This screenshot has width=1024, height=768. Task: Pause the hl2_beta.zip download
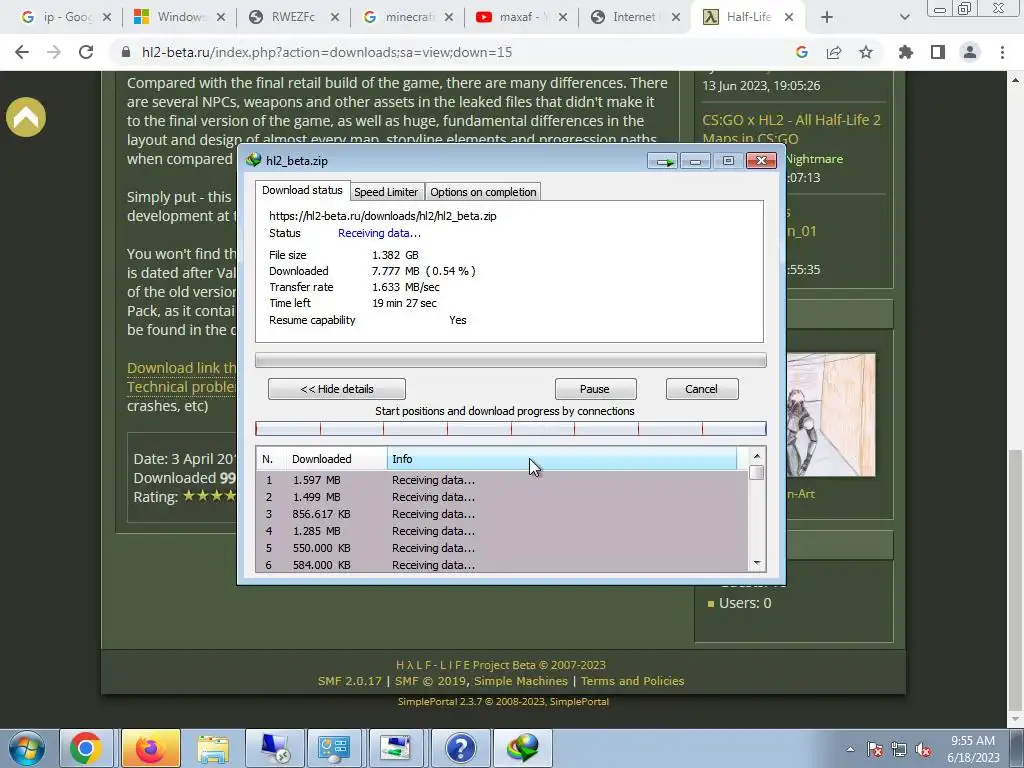coord(595,389)
